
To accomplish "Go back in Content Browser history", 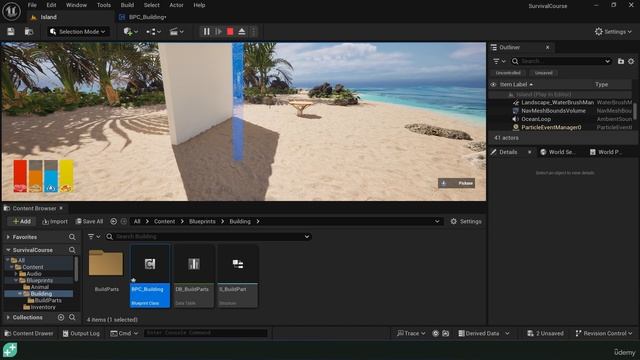I will [x=113, y=222].
